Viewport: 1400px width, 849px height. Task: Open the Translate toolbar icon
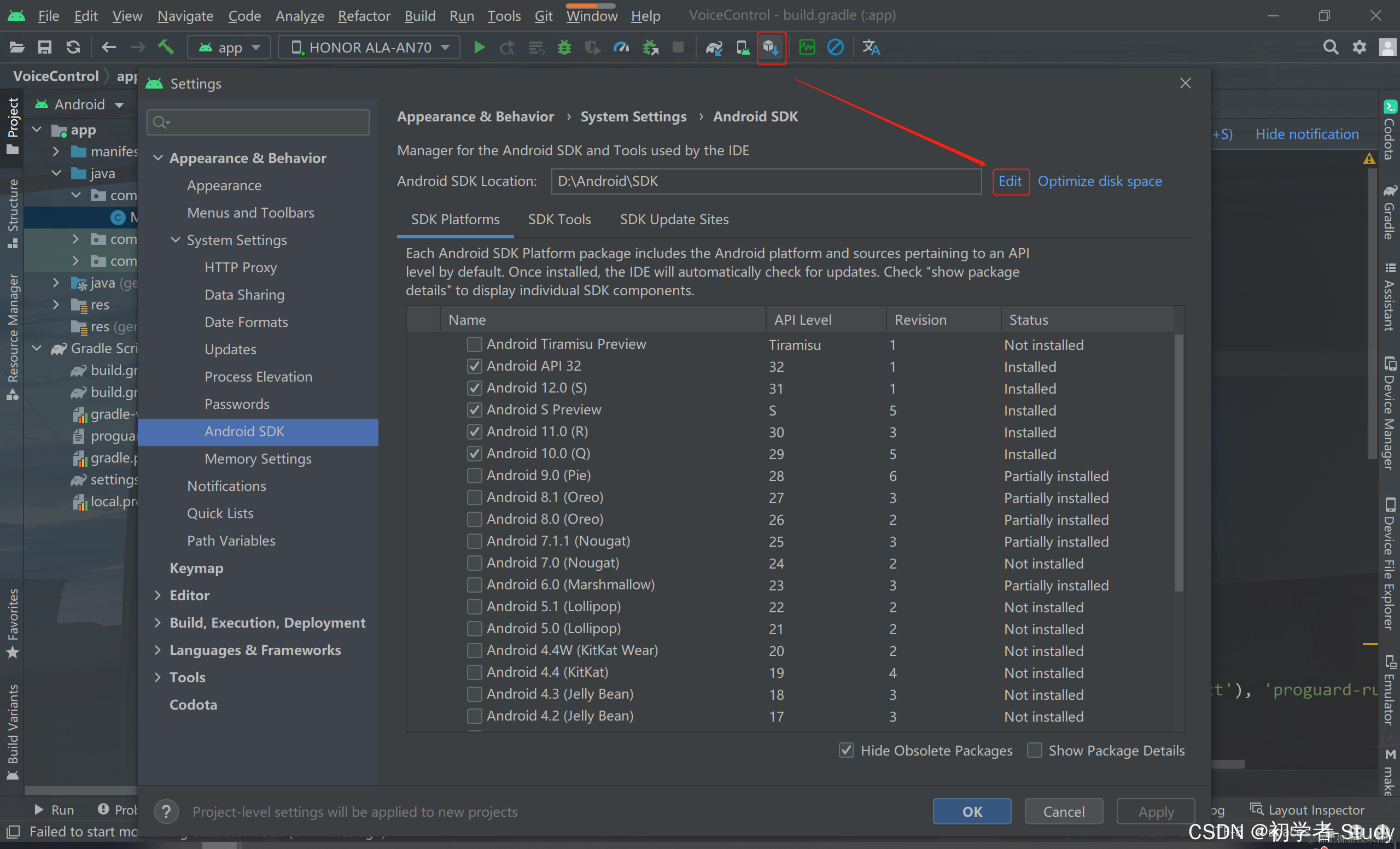coord(871,47)
